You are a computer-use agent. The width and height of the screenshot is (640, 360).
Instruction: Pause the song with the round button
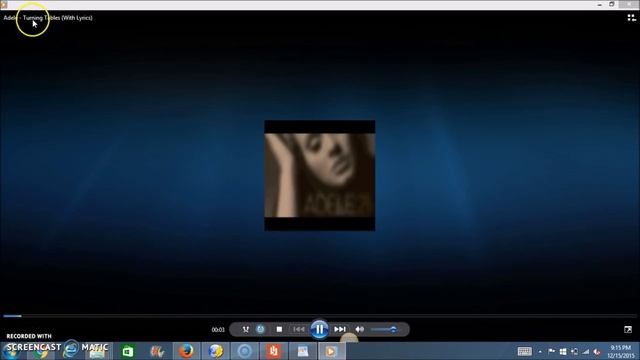click(x=319, y=329)
